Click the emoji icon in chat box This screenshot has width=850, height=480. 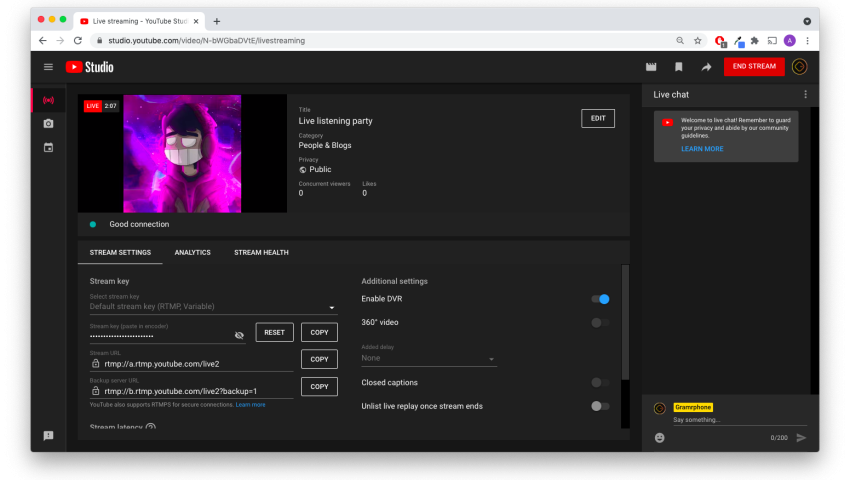[660, 437]
